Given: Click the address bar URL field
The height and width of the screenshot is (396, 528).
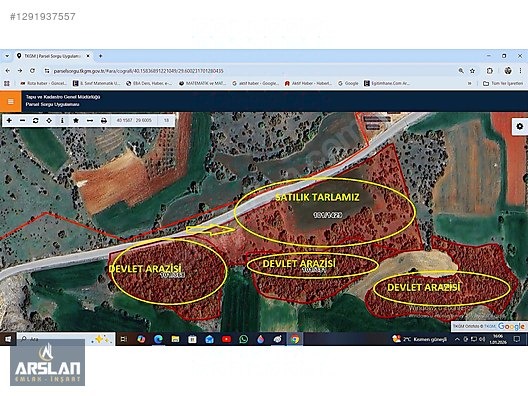Looking at the screenshot, I should coord(249,71).
